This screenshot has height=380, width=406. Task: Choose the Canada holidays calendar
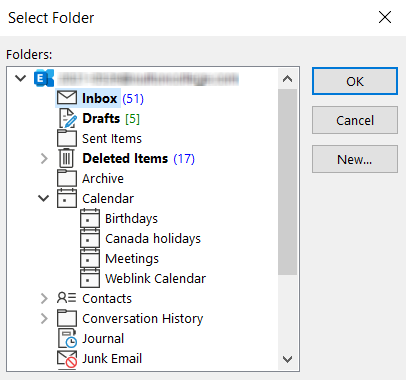(x=153, y=239)
